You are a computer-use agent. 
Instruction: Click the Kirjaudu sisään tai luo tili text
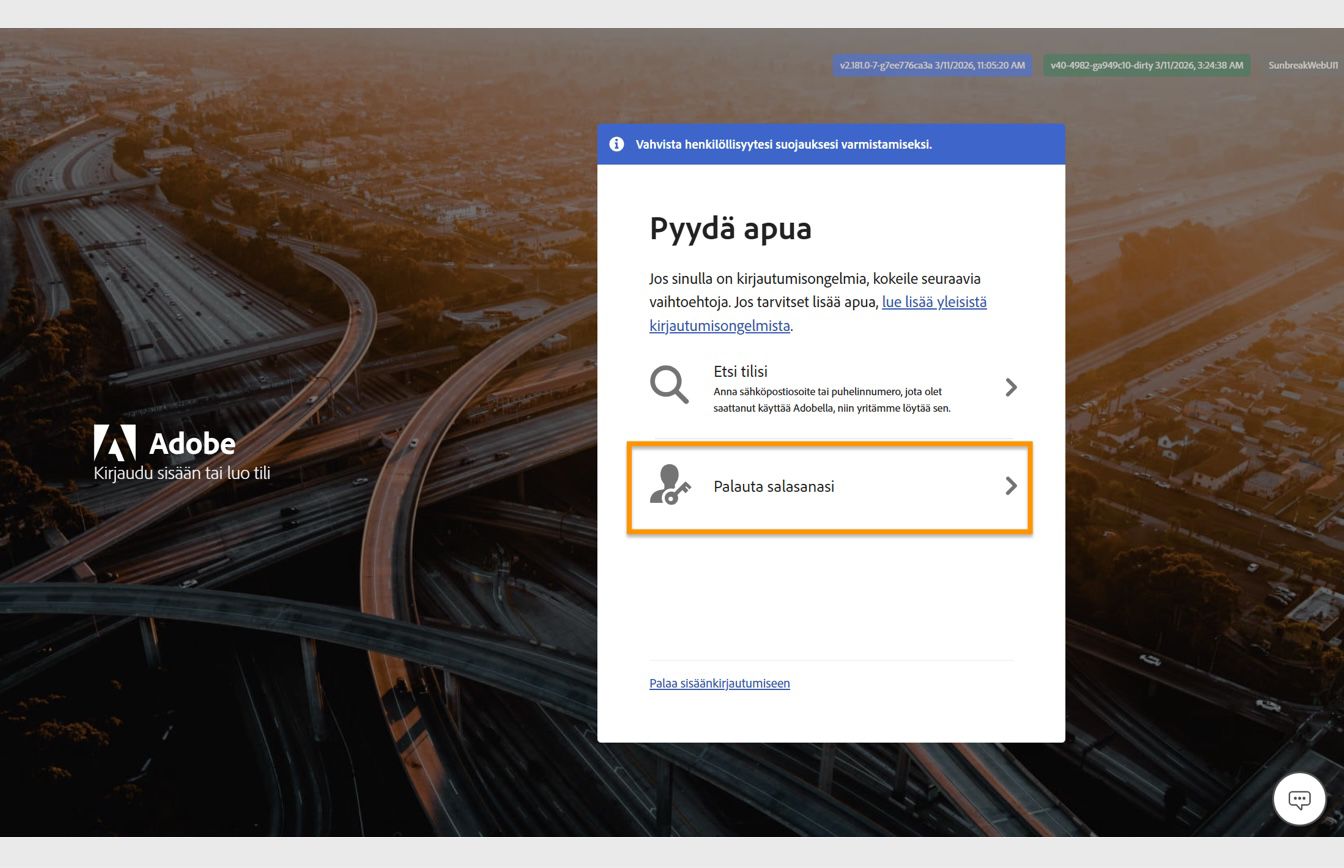point(180,473)
